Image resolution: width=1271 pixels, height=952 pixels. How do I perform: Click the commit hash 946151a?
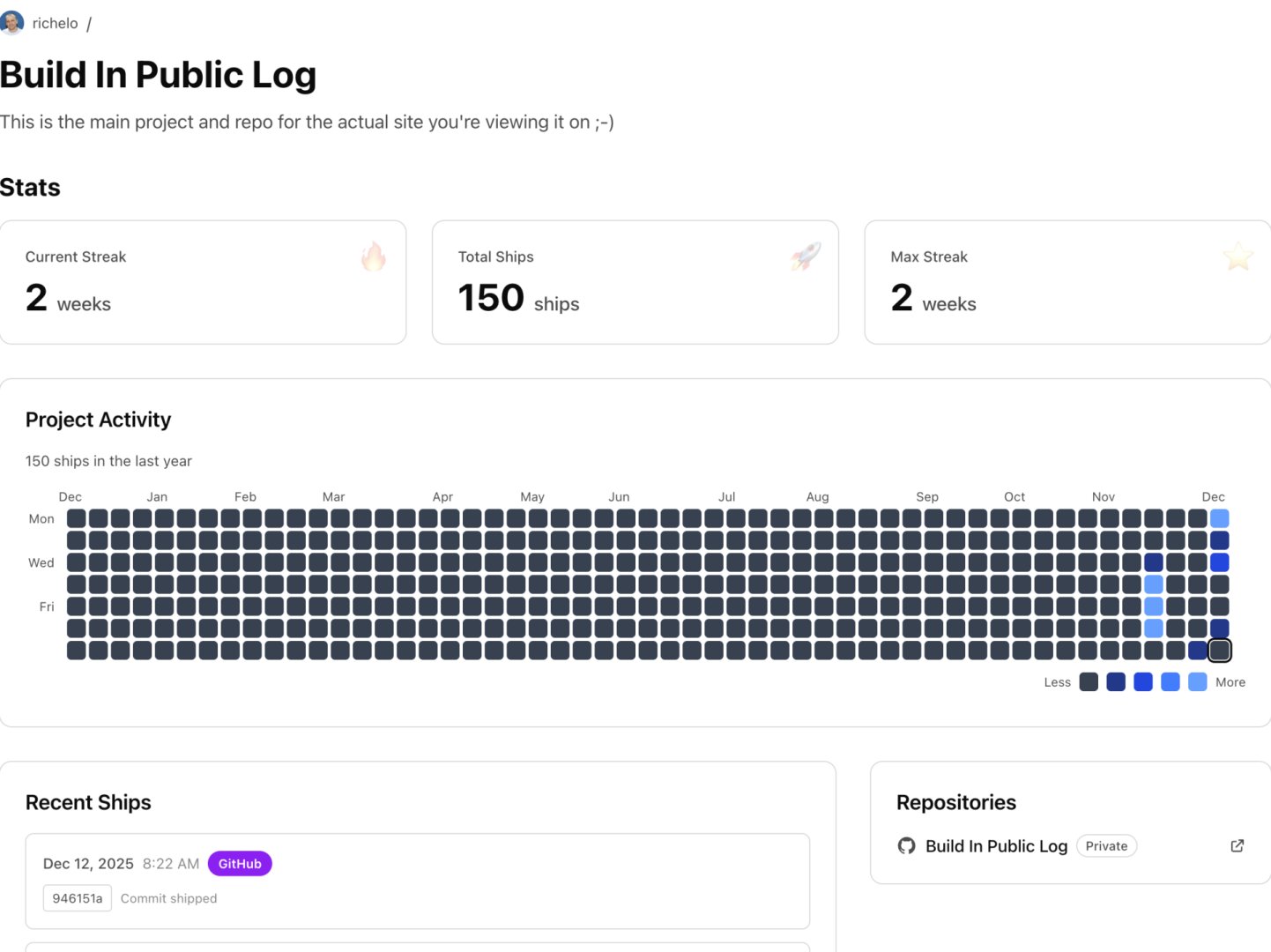click(77, 898)
